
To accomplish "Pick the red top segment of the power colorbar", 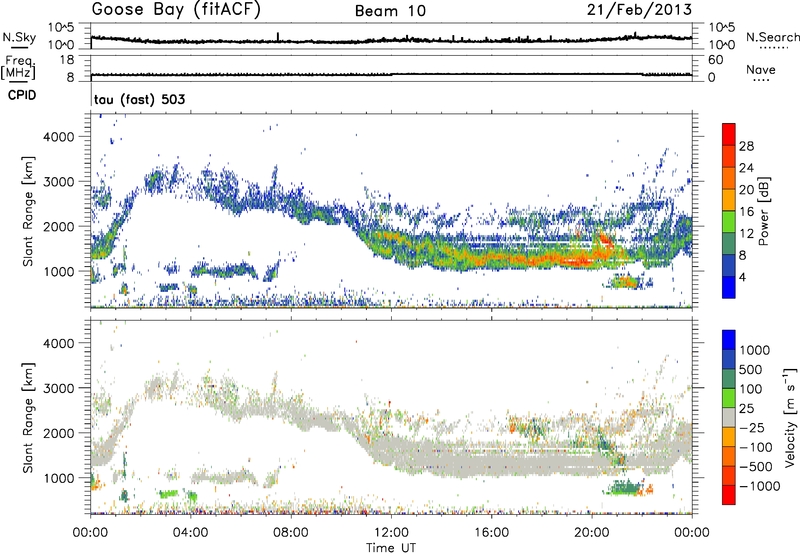I will [729, 134].
